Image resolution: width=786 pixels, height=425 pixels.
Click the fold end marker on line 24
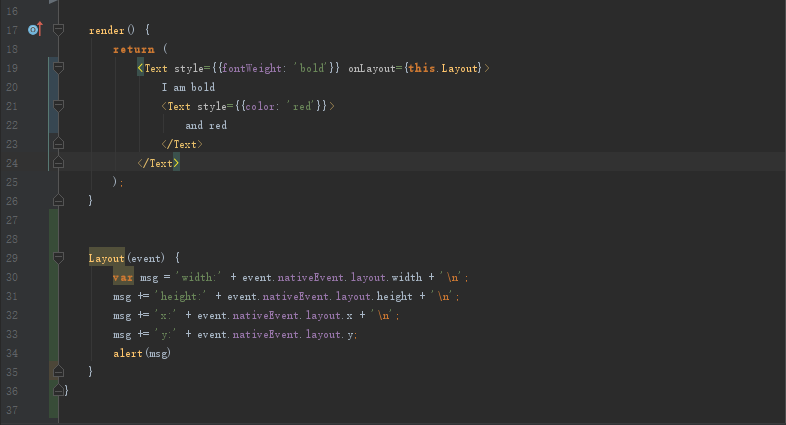tap(58, 163)
